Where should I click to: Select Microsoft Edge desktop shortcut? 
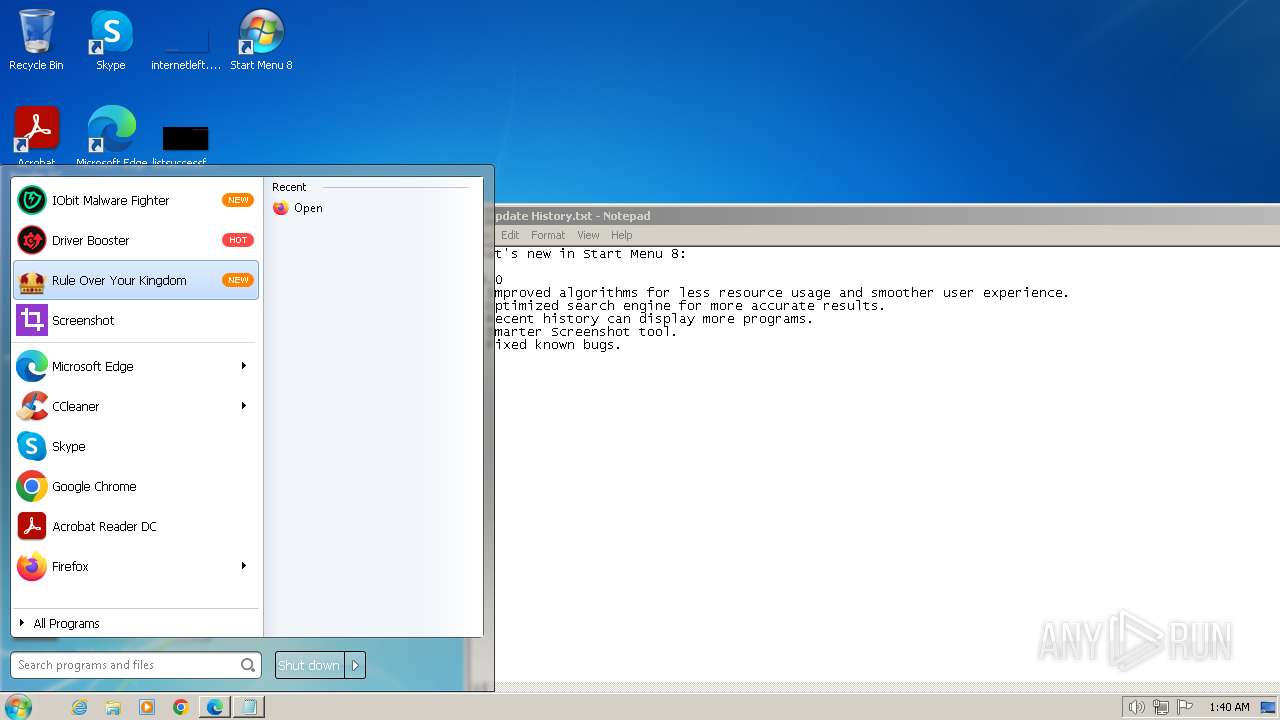(111, 136)
